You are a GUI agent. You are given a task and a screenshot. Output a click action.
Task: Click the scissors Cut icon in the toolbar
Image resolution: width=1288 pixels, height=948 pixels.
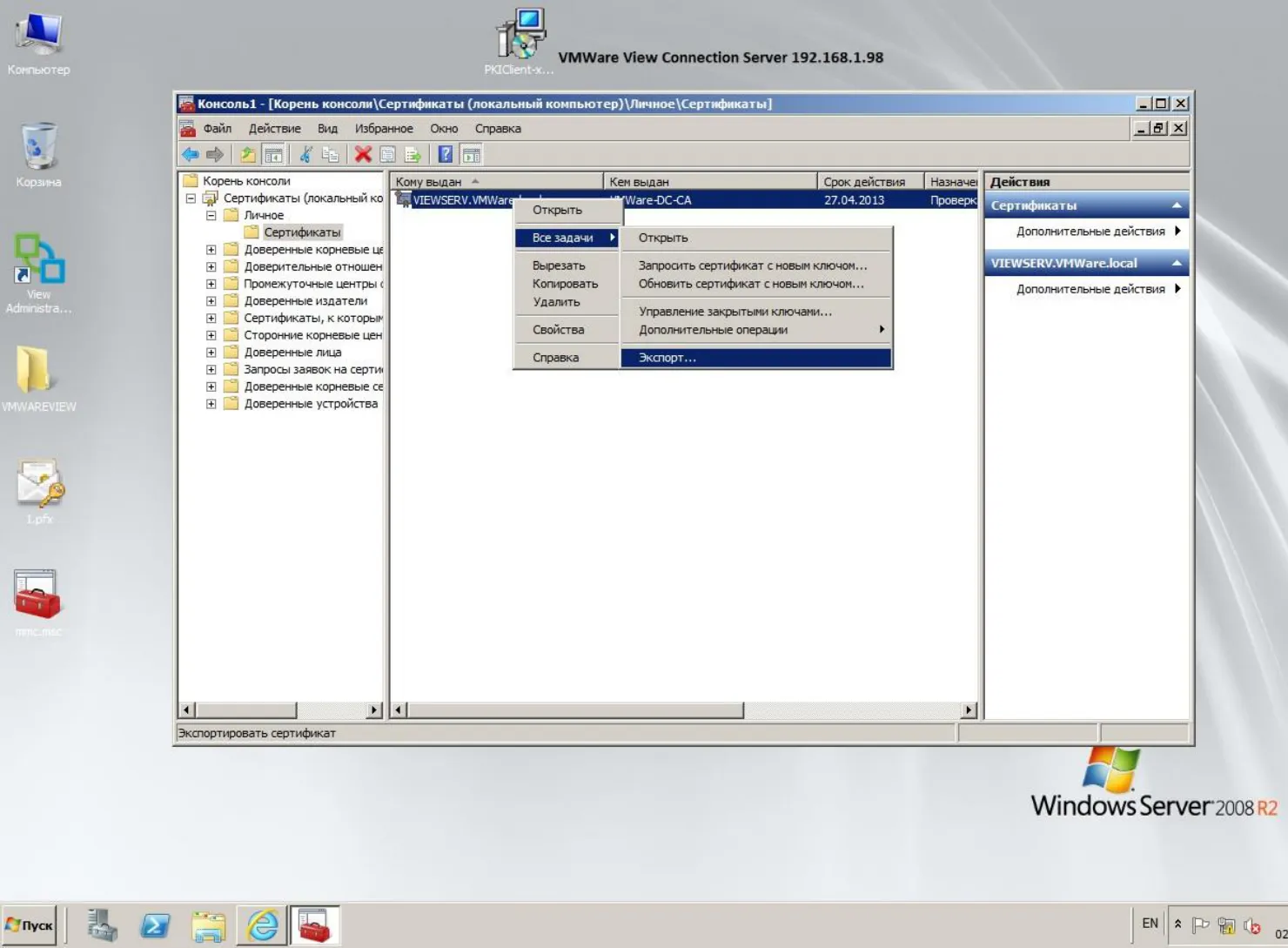tap(305, 155)
